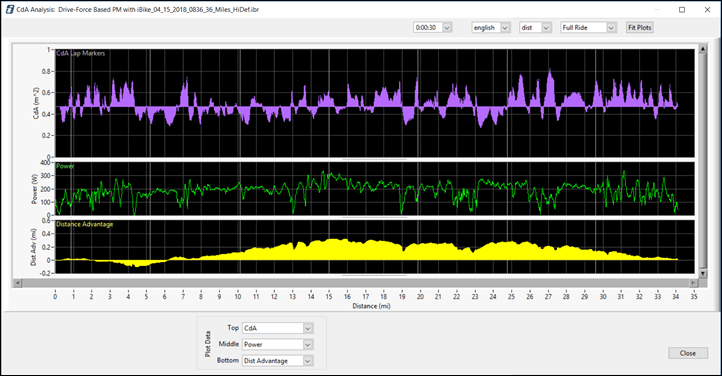Click the divider handle between CdA and Power plots
722x376 pixels.
[x=374, y=159]
